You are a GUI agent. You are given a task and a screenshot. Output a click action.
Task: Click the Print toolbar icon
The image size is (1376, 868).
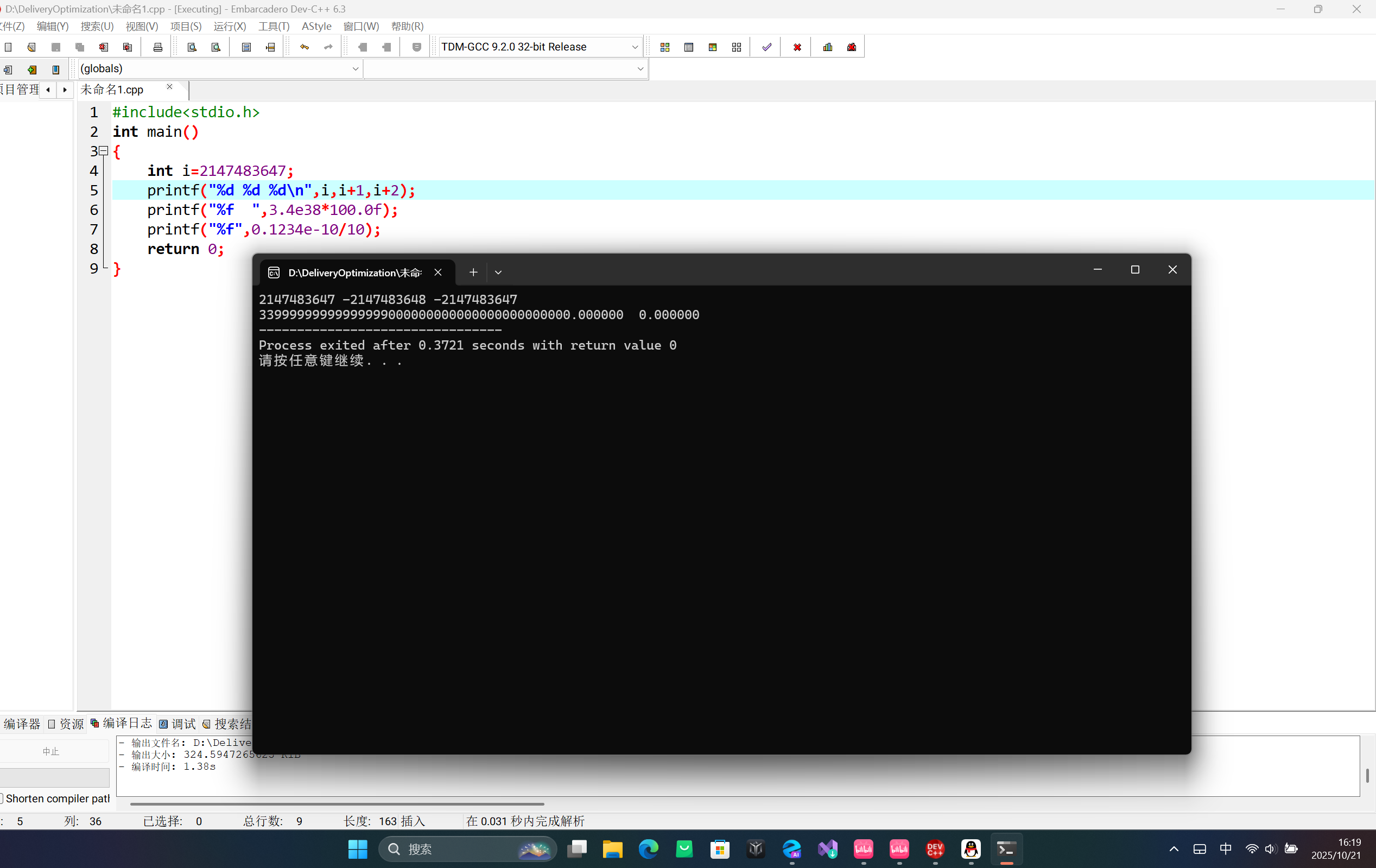pos(158,47)
